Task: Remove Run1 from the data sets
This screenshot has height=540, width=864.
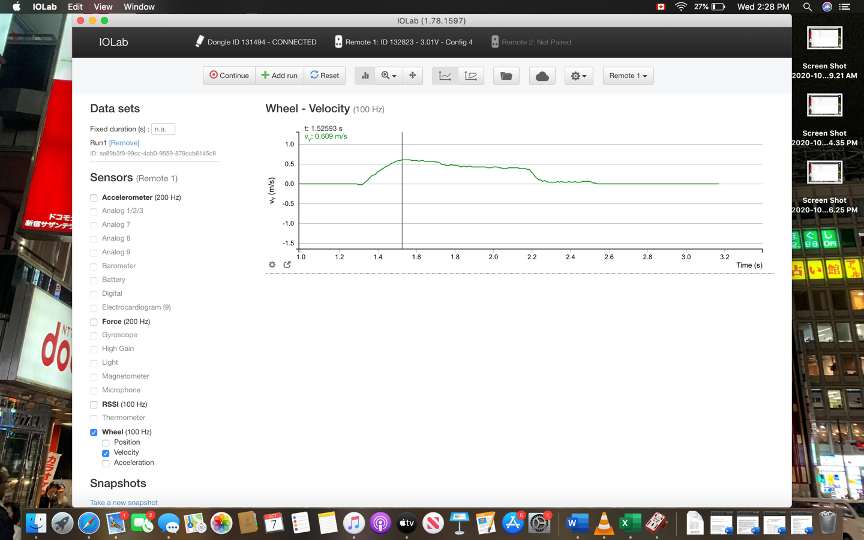Action: 124,143
